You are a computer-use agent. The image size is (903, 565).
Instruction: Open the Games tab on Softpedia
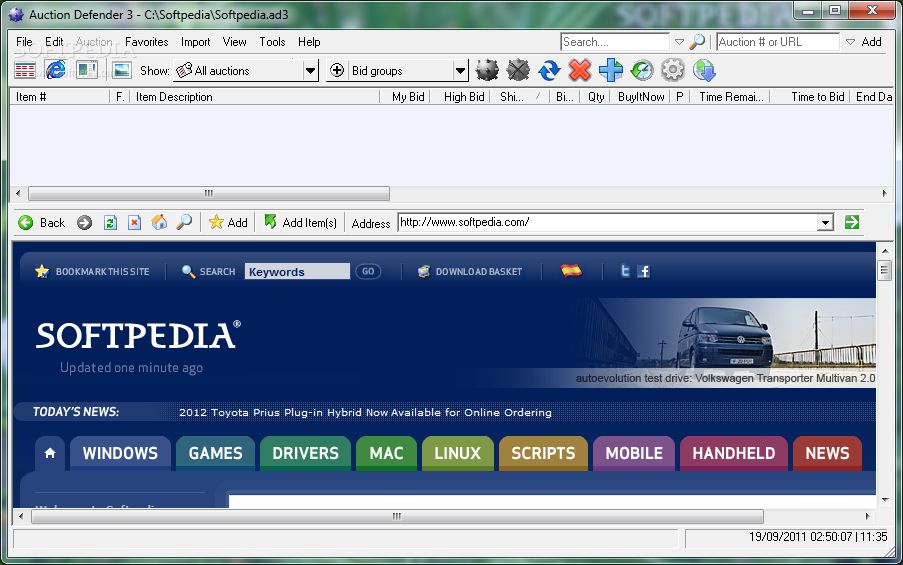(x=215, y=453)
